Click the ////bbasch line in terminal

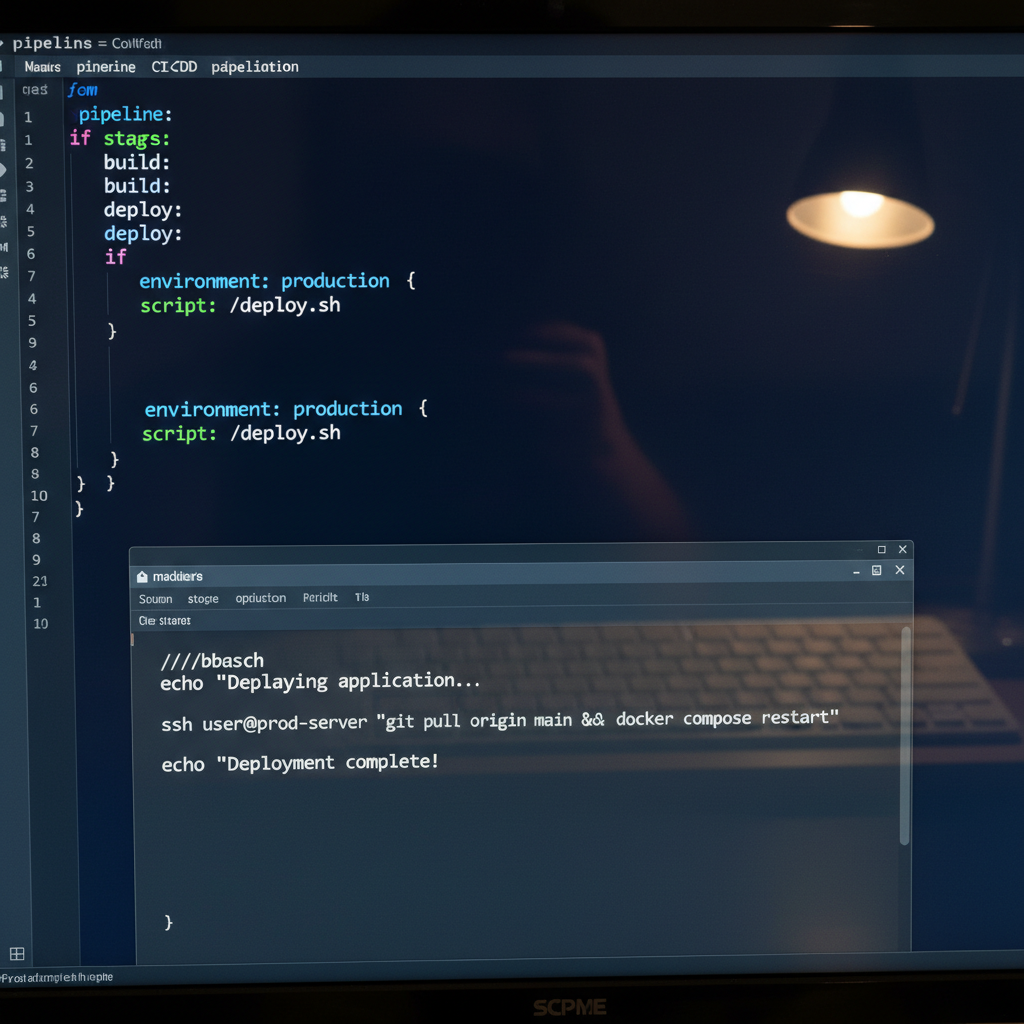pos(212,661)
